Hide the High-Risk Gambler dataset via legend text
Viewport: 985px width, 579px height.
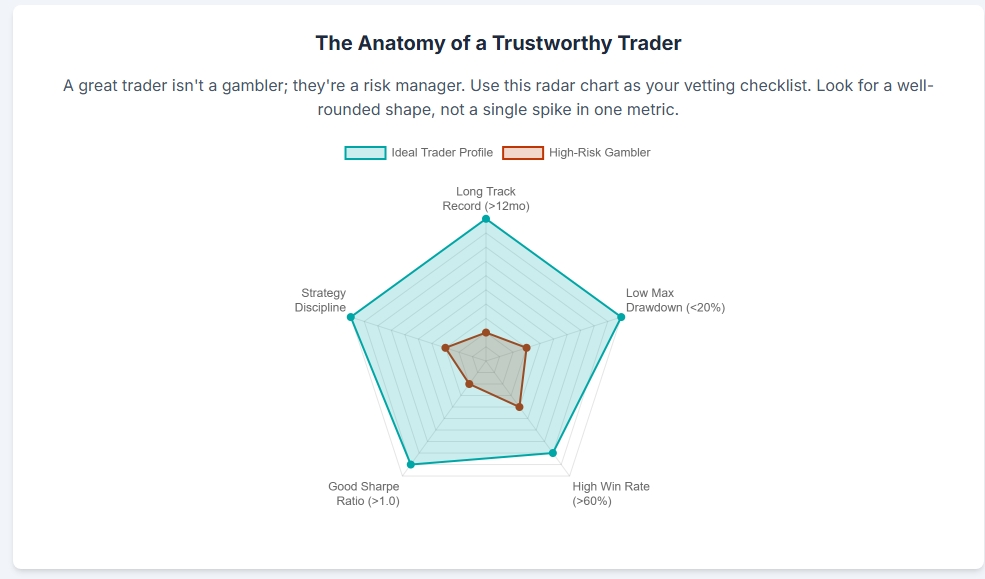[599, 153]
